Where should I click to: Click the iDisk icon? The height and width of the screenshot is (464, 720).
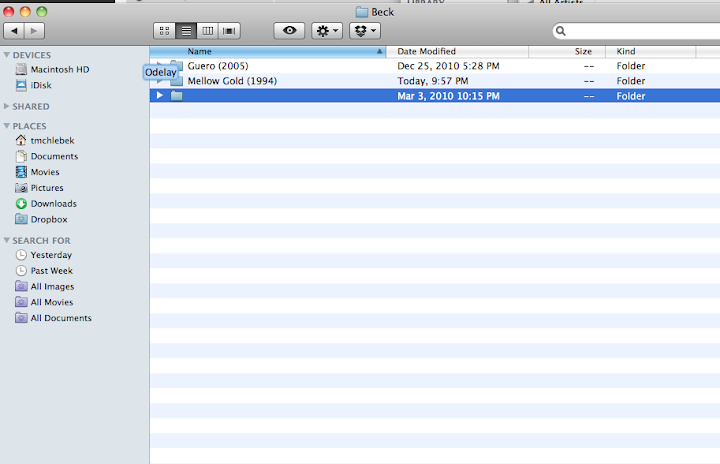click(21, 85)
